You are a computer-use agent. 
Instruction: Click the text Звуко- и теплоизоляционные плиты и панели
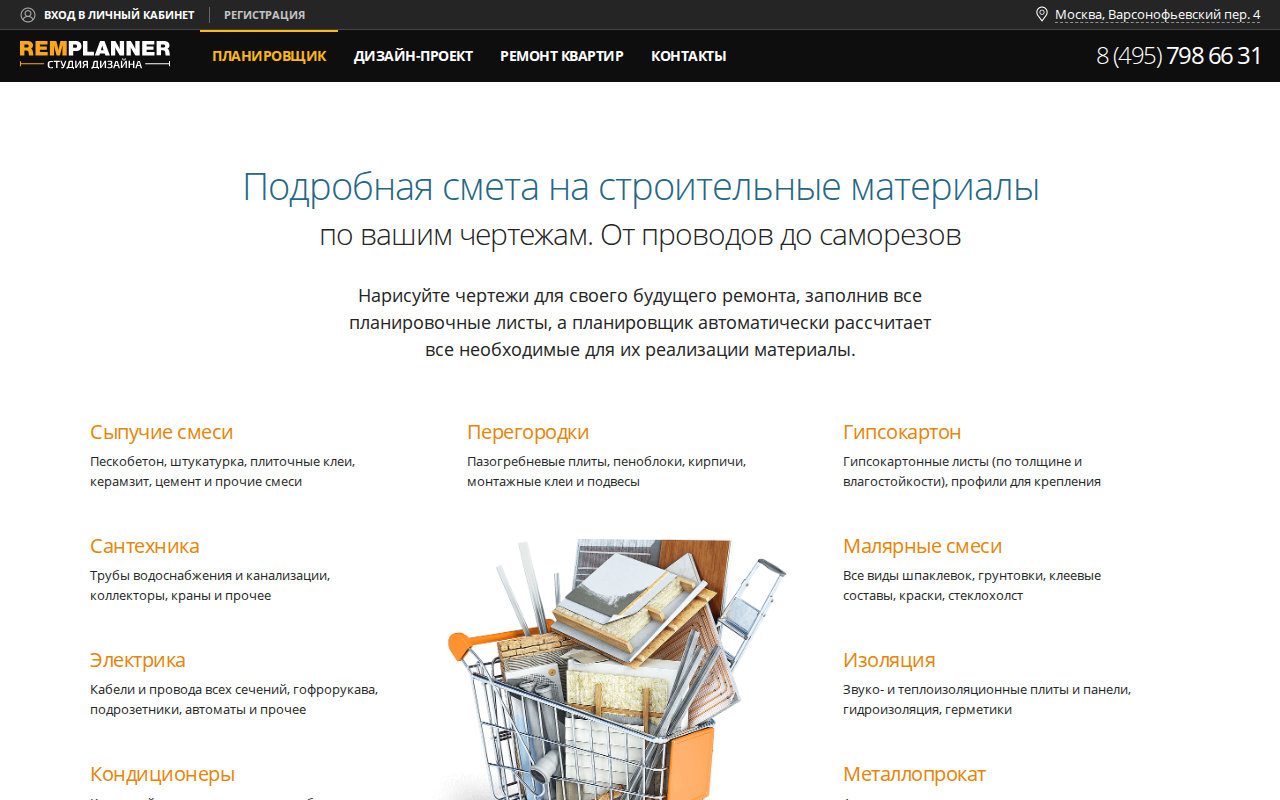coord(987,690)
